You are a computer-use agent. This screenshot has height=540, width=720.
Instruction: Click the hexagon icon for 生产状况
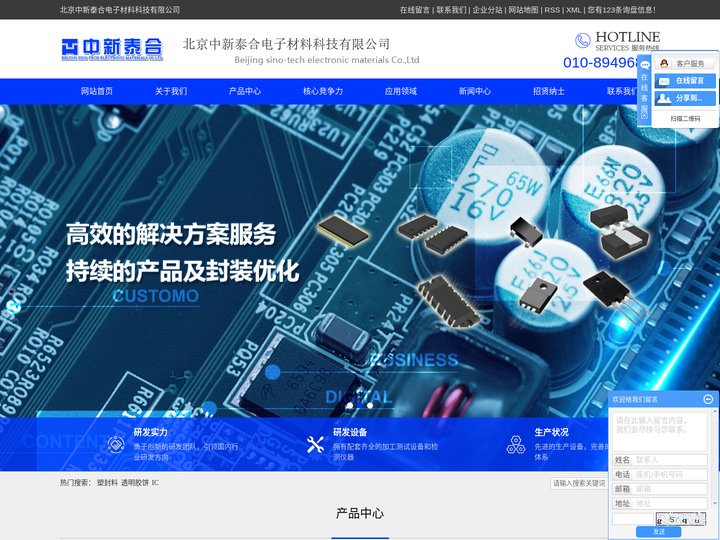[516, 444]
